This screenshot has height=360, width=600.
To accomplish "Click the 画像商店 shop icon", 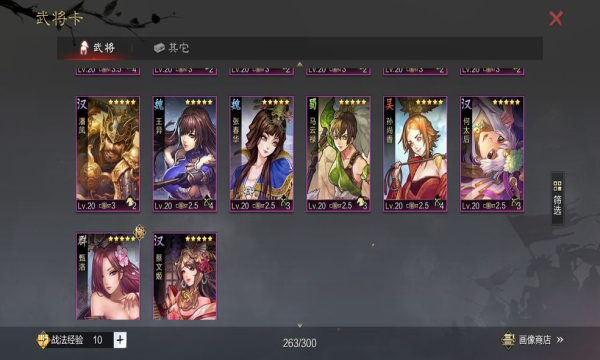I will [x=508, y=340].
